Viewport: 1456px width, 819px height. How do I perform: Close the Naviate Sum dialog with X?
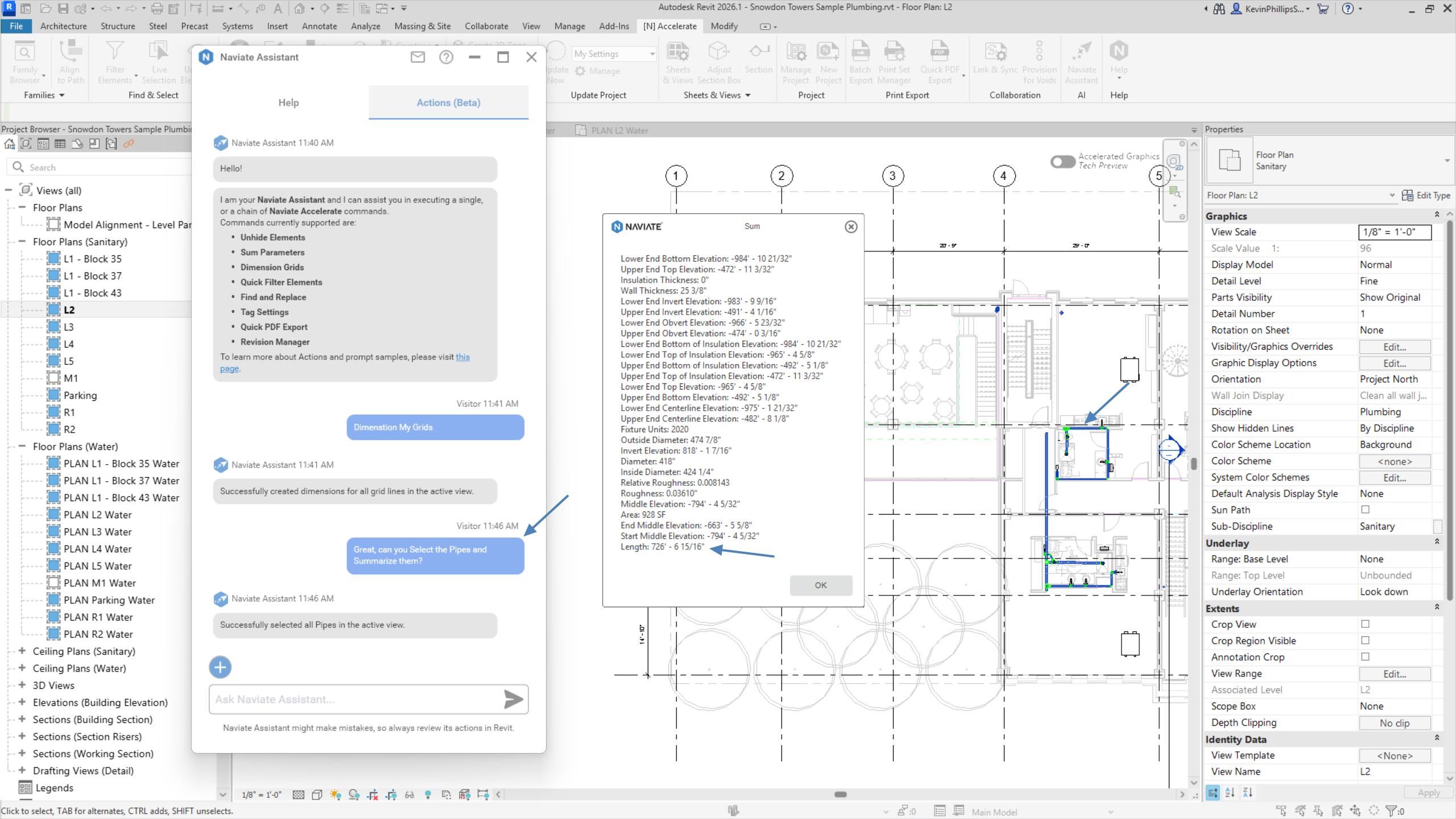(x=851, y=226)
